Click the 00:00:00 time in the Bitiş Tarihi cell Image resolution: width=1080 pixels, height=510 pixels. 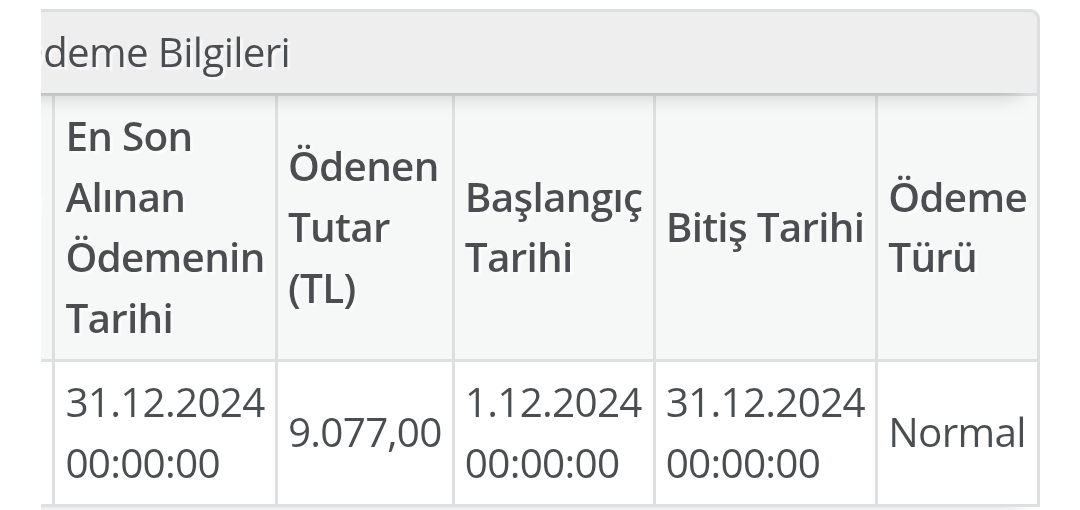click(742, 463)
